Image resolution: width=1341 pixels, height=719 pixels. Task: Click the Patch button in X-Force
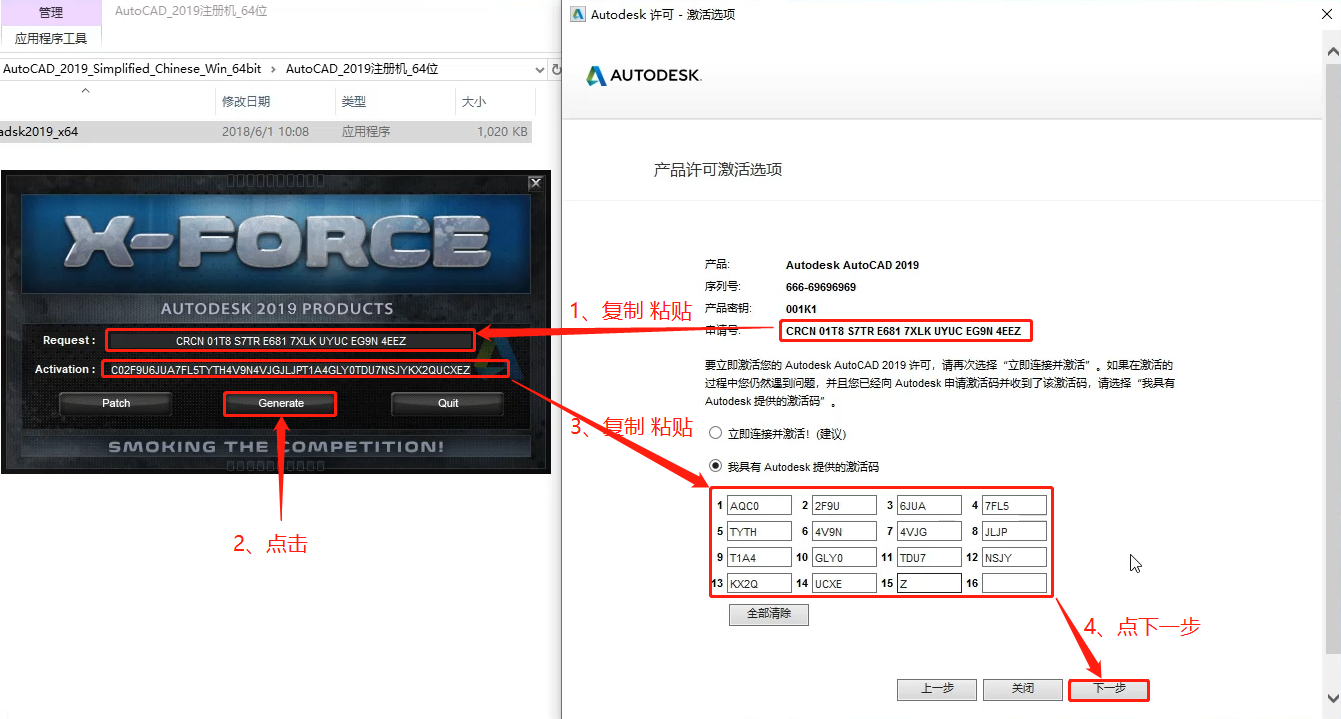[x=116, y=403]
